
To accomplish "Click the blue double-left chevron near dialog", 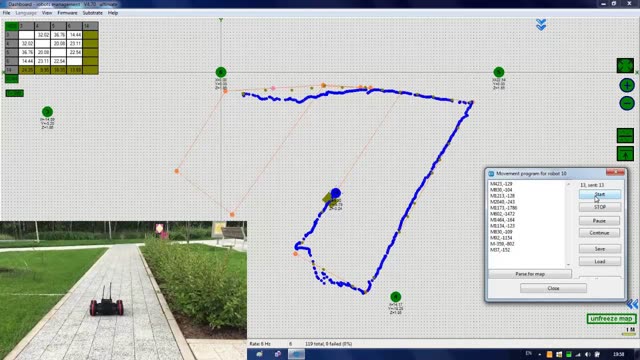I will coord(632,304).
